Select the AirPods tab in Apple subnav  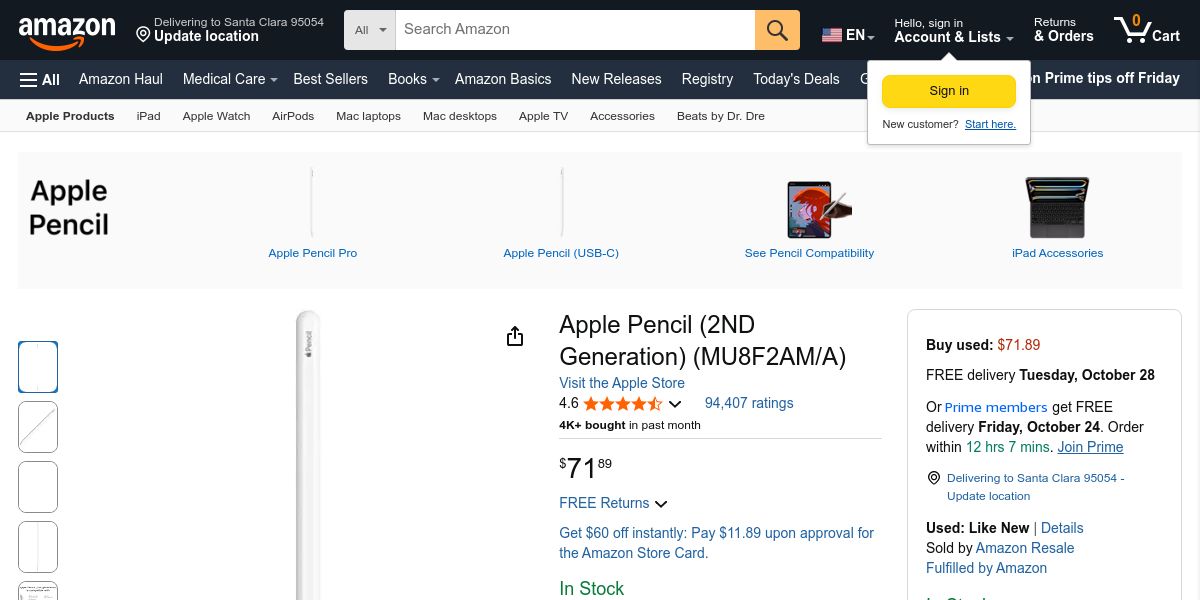click(293, 116)
